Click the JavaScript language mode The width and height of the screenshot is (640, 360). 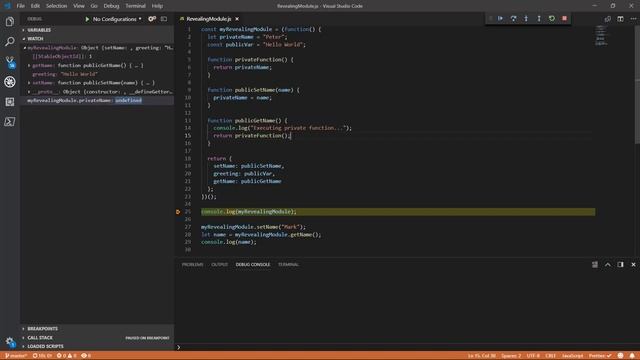click(572, 356)
